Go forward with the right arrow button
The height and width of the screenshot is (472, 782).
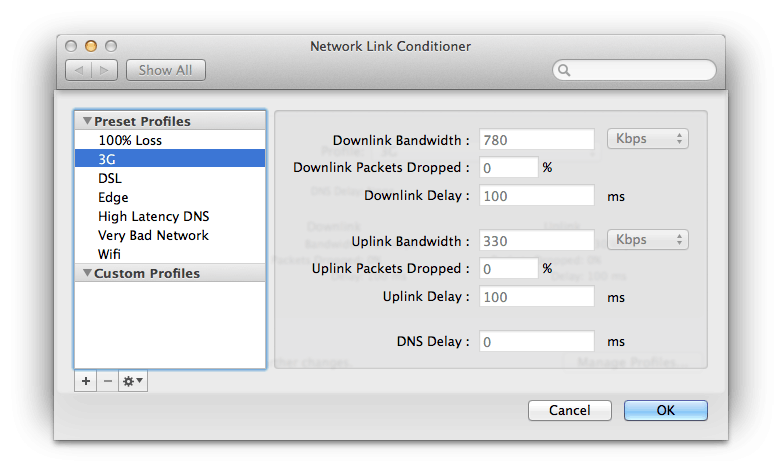tap(106, 70)
